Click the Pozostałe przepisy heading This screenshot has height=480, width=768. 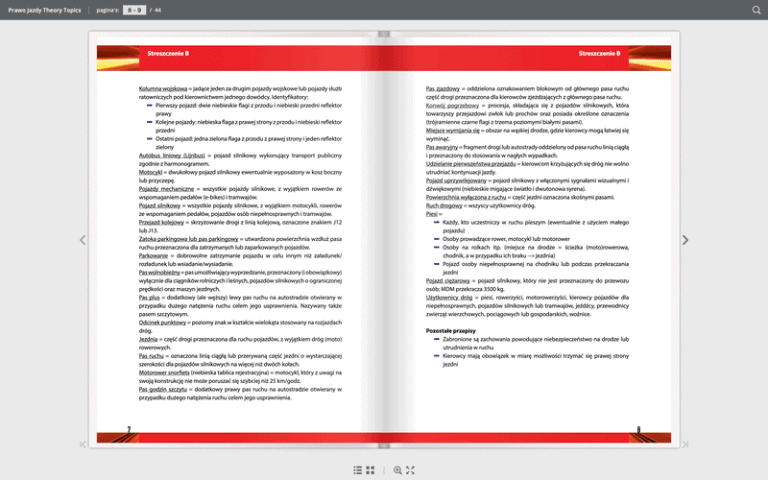[x=449, y=330]
